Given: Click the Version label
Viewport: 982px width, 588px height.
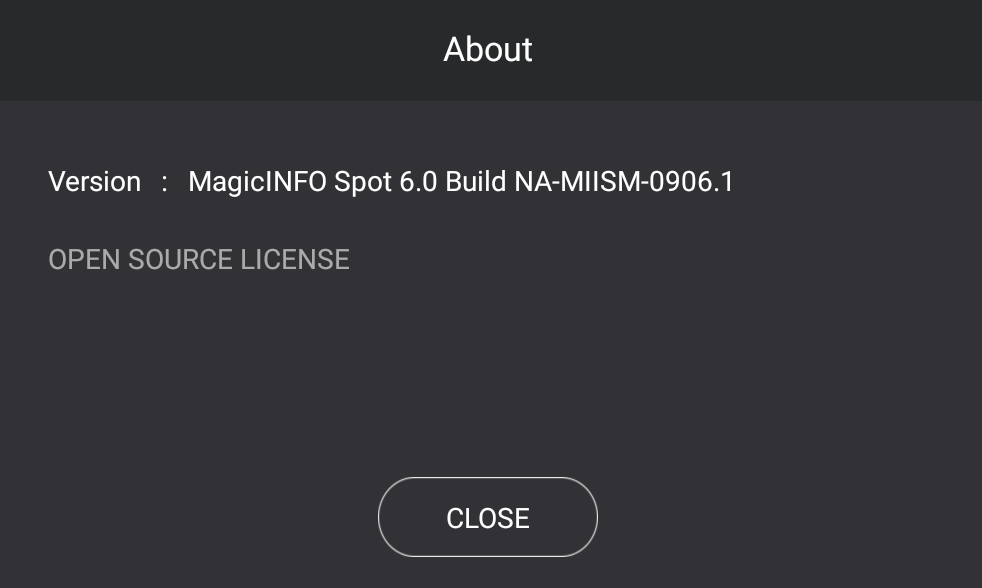Looking at the screenshot, I should pos(93,182).
